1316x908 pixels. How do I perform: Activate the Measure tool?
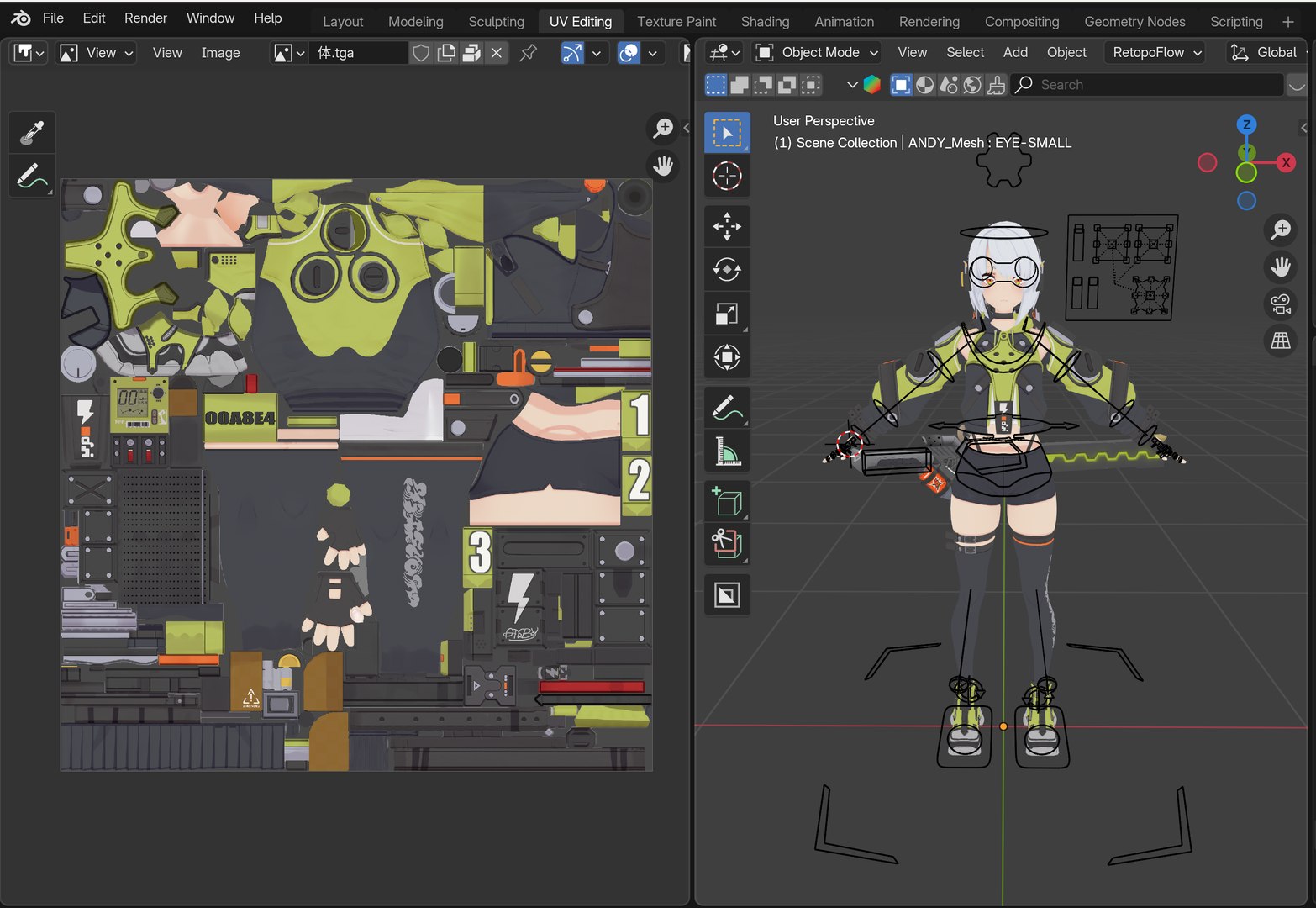[727, 451]
